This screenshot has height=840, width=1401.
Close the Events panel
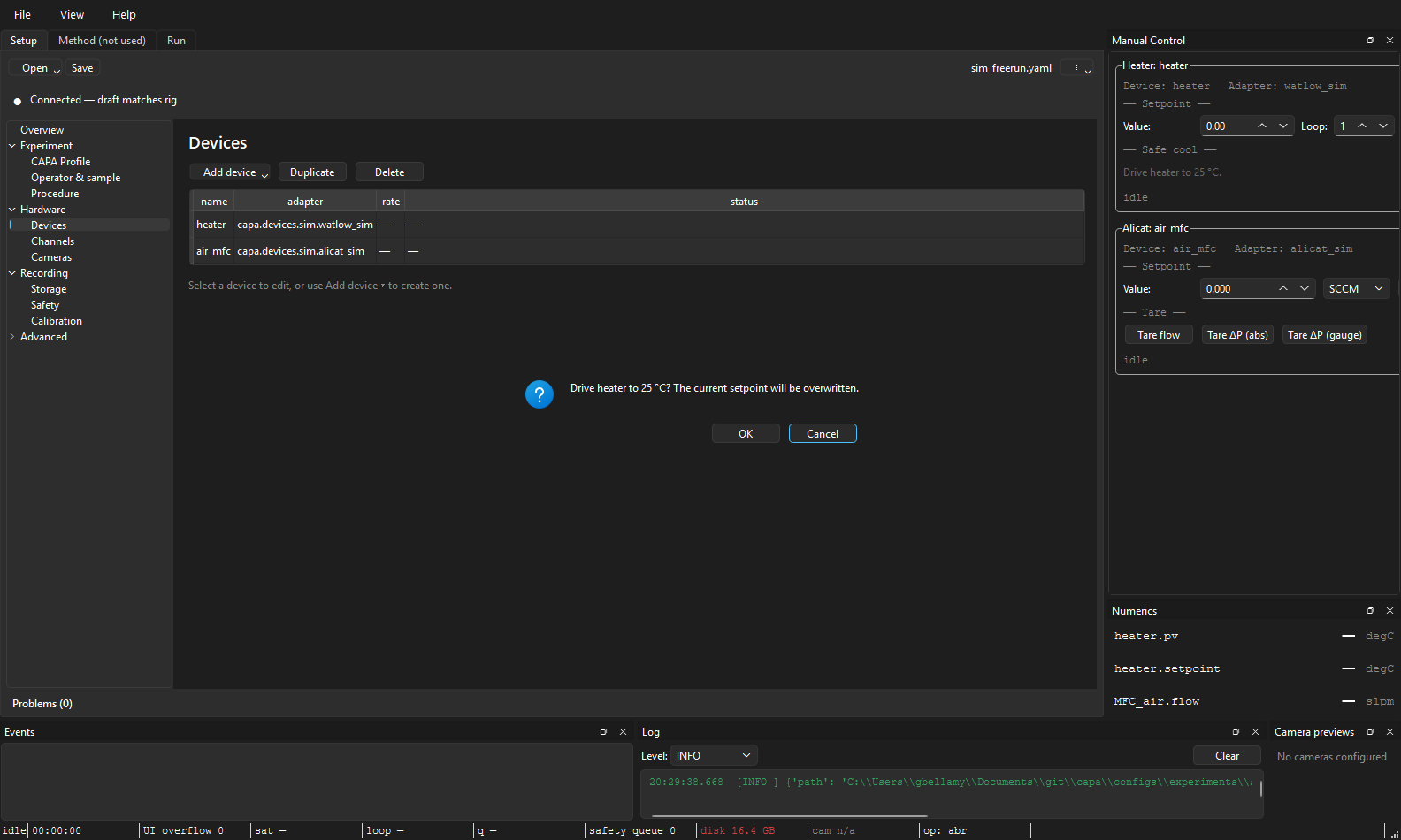pyautogui.click(x=623, y=732)
